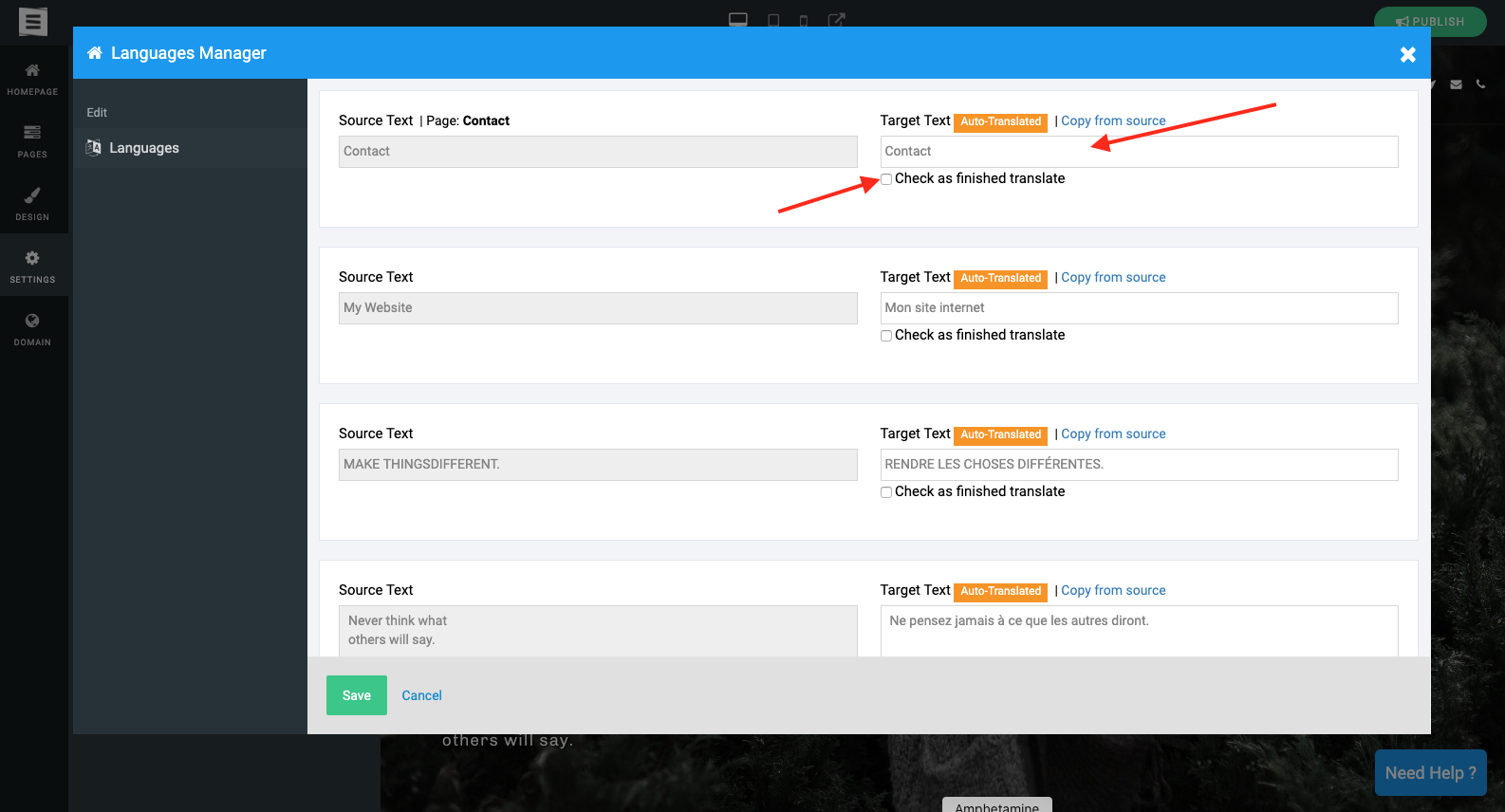Copy from source for My Website
The height and width of the screenshot is (812, 1505).
pos(1113,277)
